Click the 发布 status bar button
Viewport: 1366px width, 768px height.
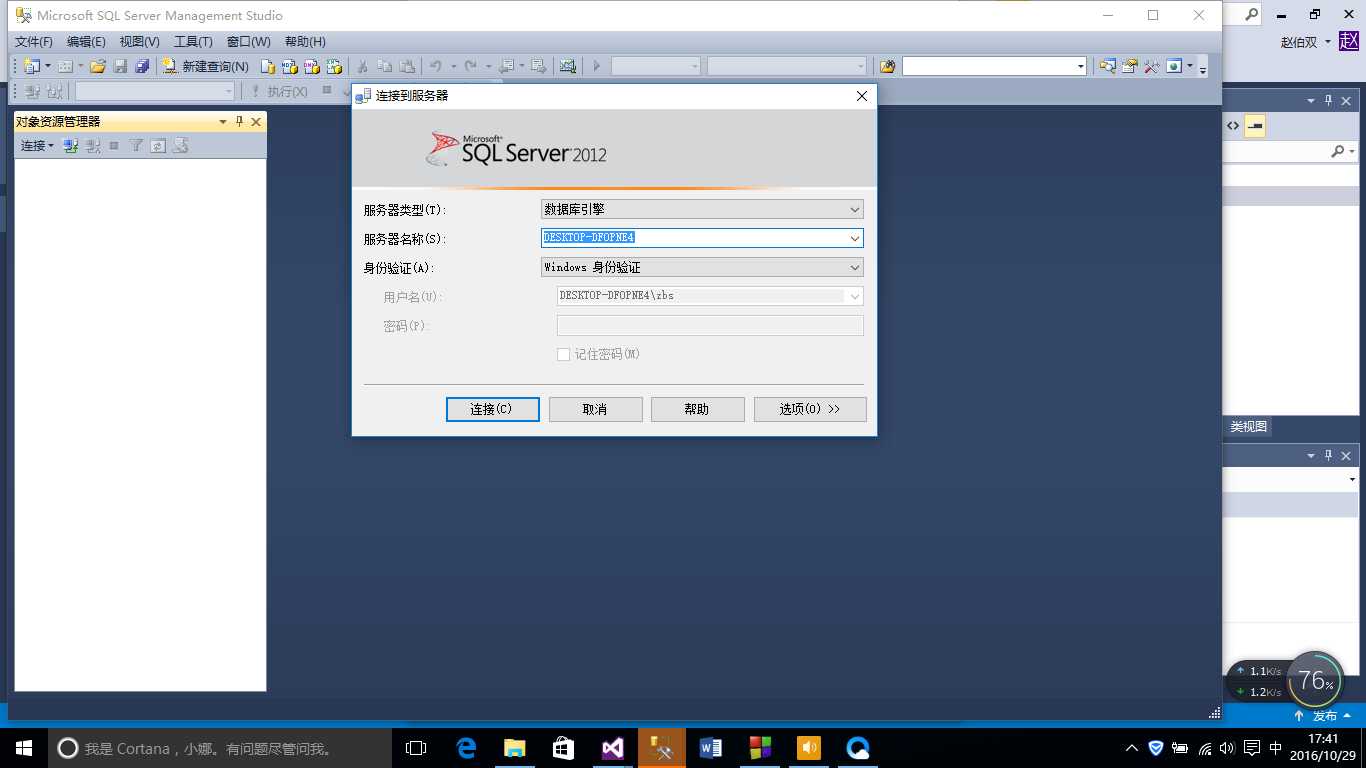1324,716
